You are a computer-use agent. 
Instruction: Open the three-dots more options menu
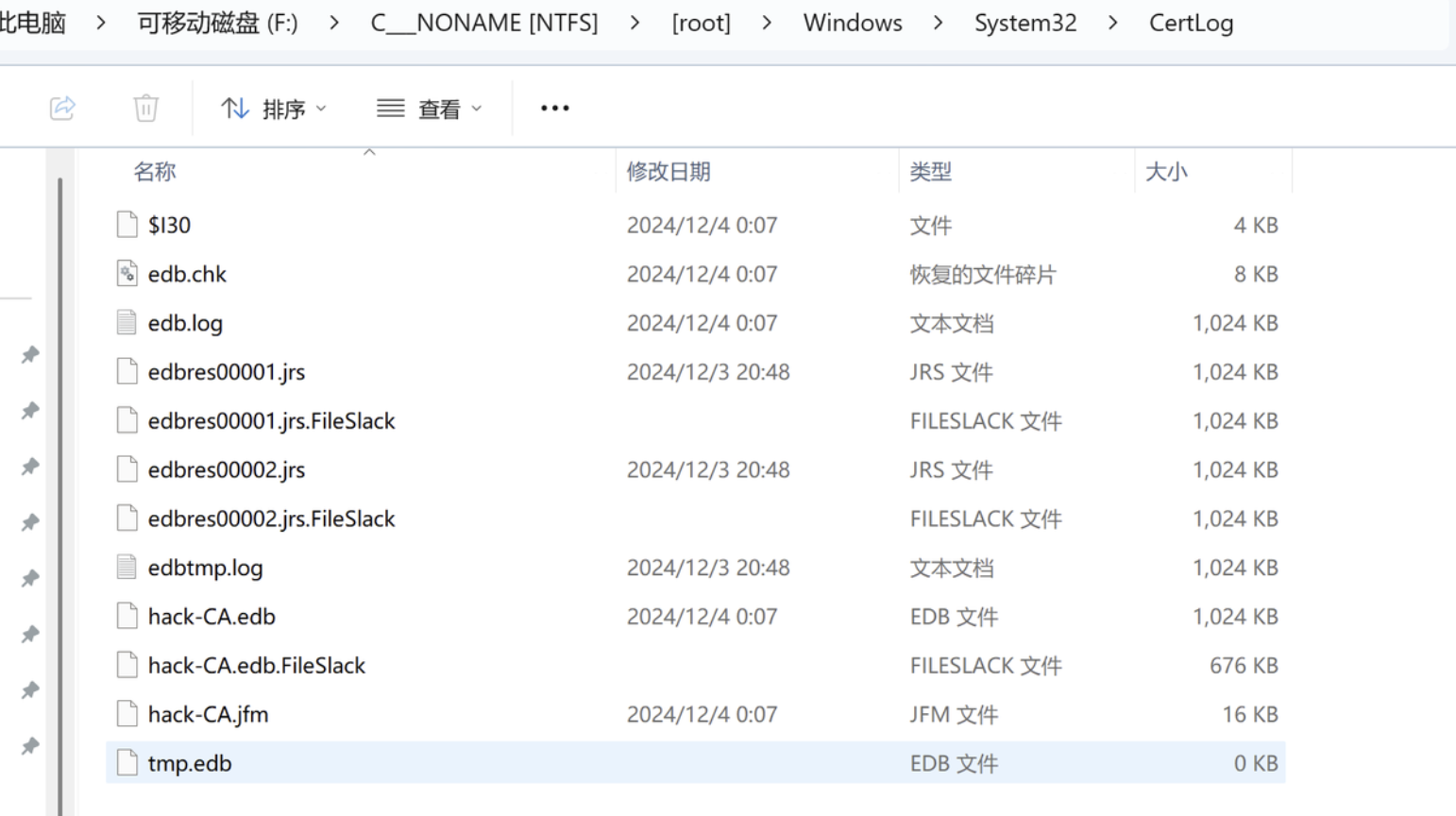pyautogui.click(x=554, y=109)
